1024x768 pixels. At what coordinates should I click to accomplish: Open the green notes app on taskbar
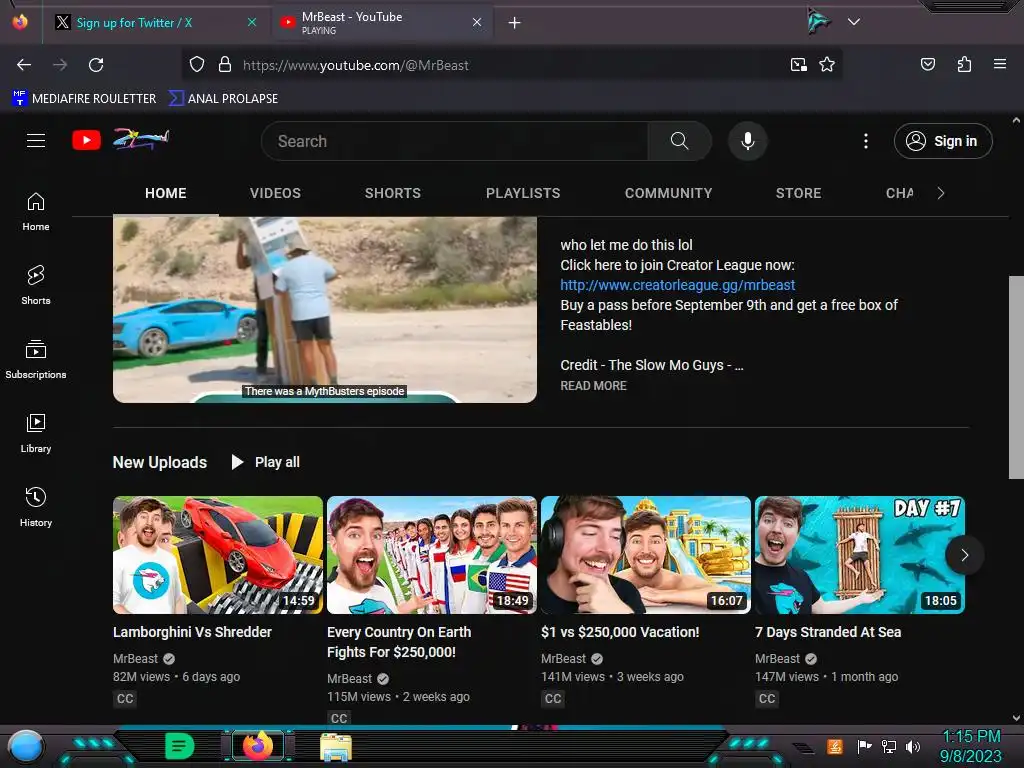tap(179, 746)
